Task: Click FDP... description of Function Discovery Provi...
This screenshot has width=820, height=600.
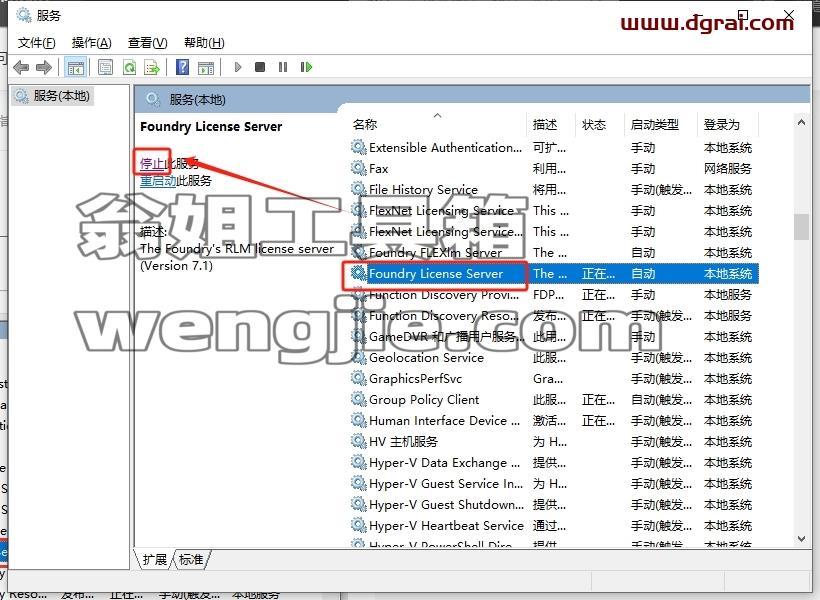Action: point(549,294)
